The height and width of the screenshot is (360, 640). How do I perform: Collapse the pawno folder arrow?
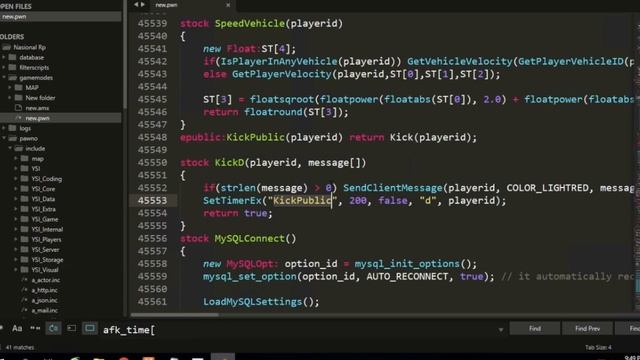click(x=4, y=138)
